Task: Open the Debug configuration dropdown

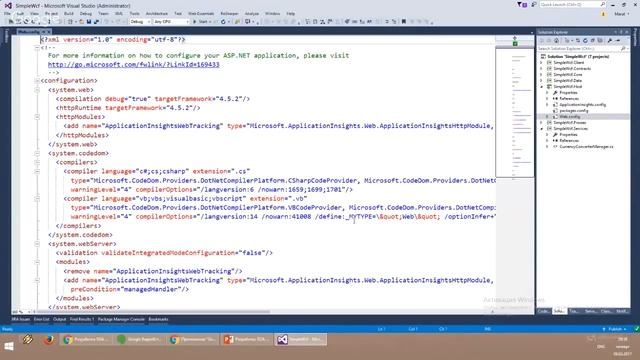Action: point(140,22)
